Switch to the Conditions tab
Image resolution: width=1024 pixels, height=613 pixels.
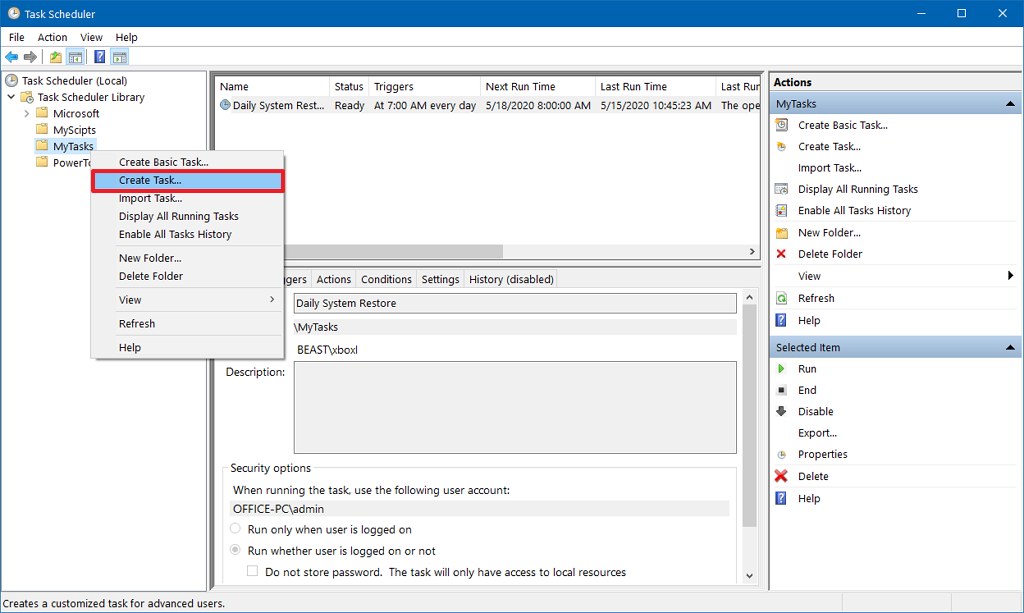coord(386,279)
